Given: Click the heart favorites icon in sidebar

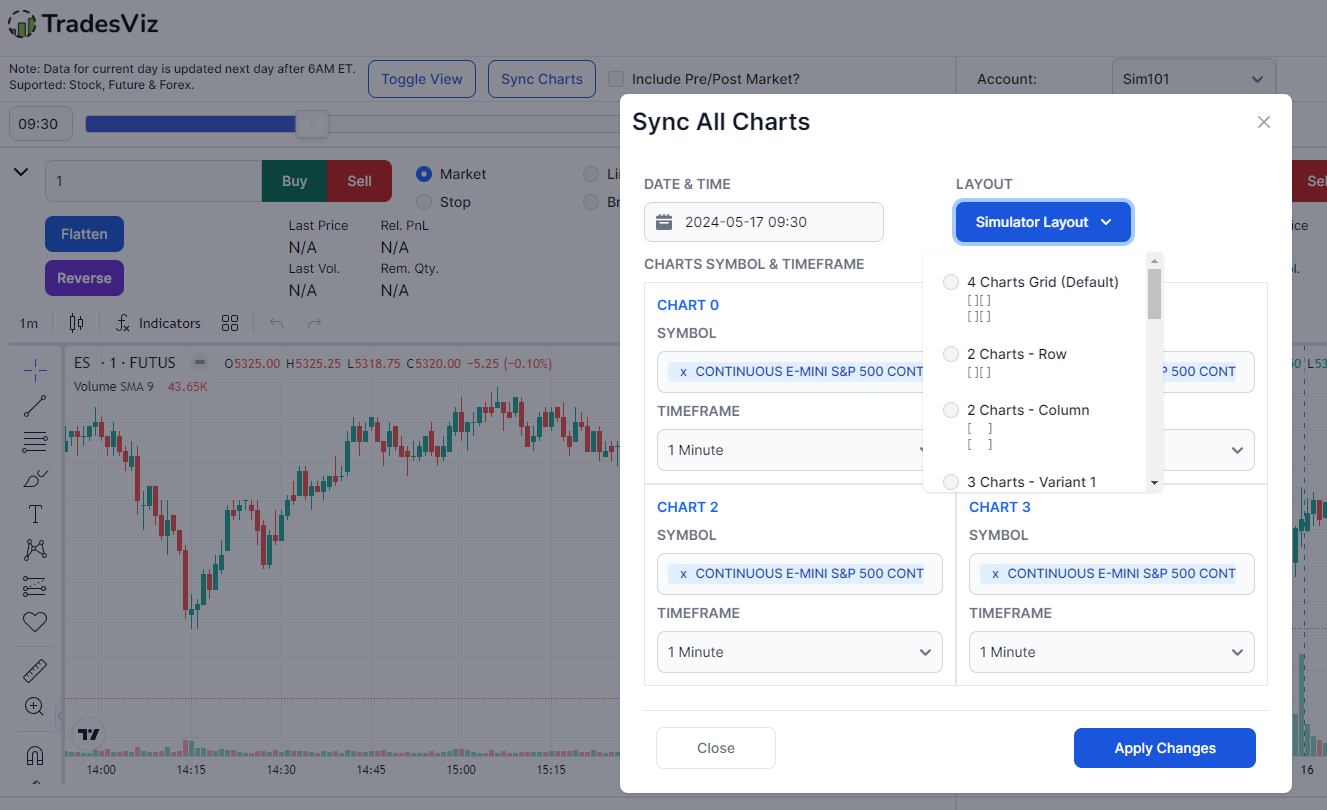Looking at the screenshot, I should pyautogui.click(x=35, y=622).
